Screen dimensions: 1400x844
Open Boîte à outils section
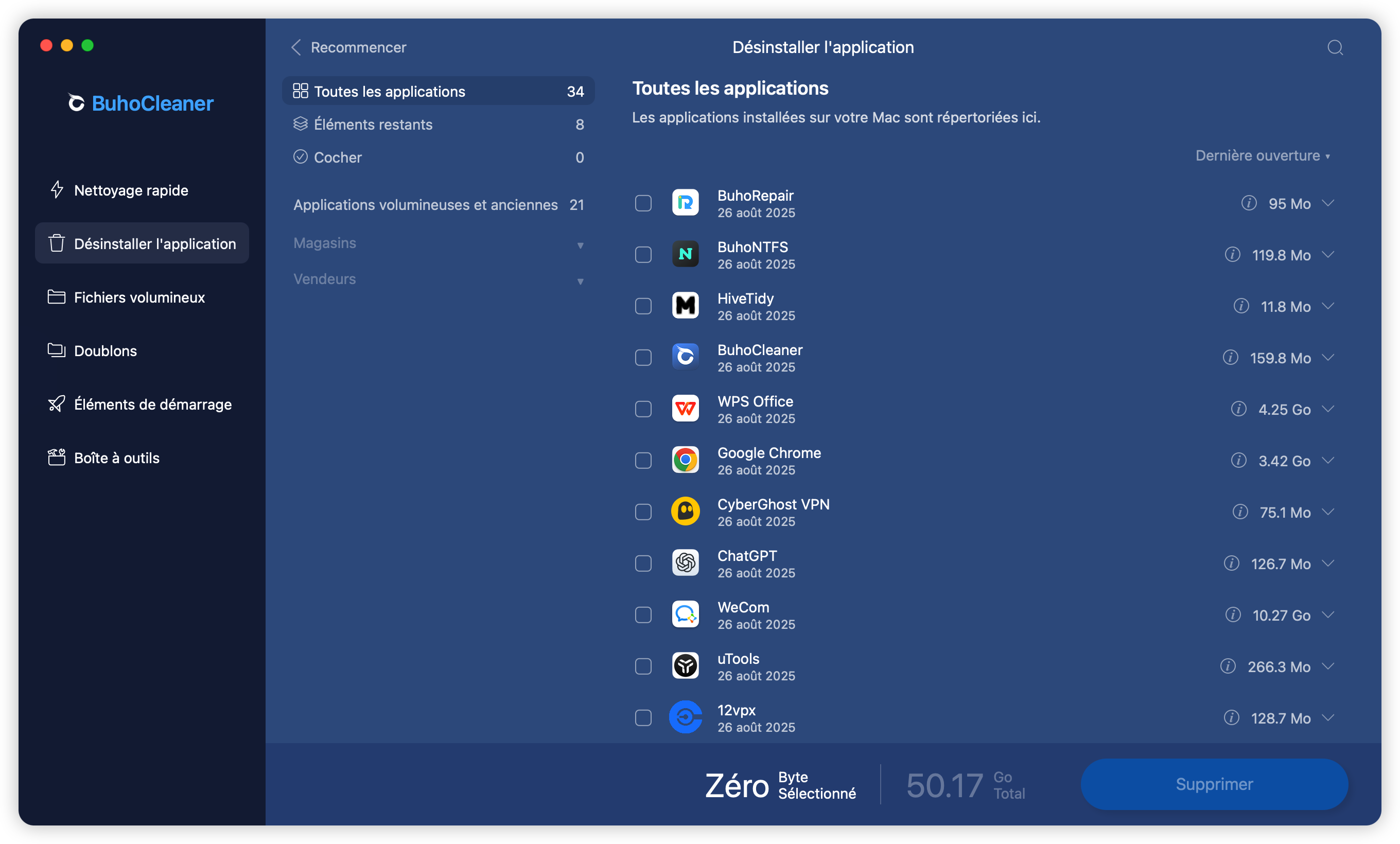tap(142, 457)
